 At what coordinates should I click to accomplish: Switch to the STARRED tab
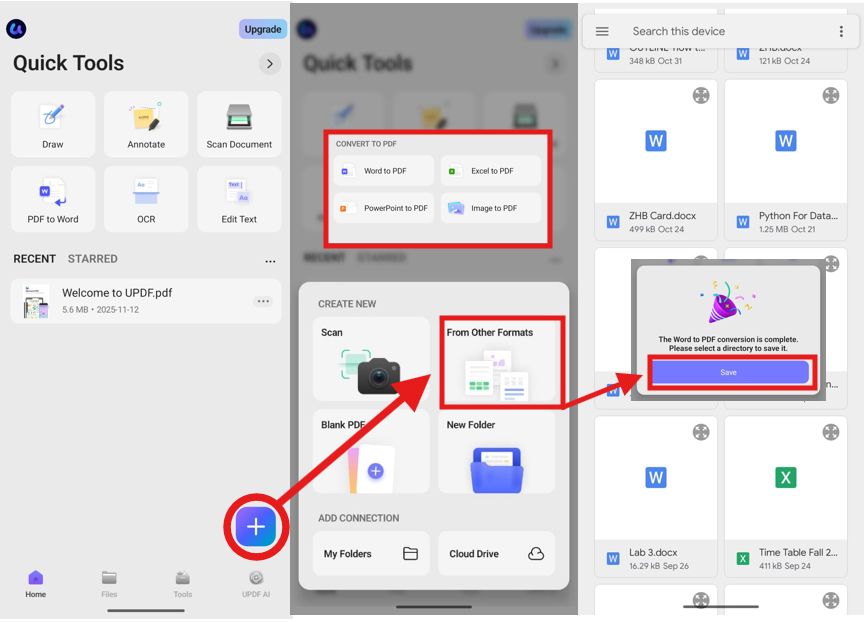pyautogui.click(x=92, y=259)
